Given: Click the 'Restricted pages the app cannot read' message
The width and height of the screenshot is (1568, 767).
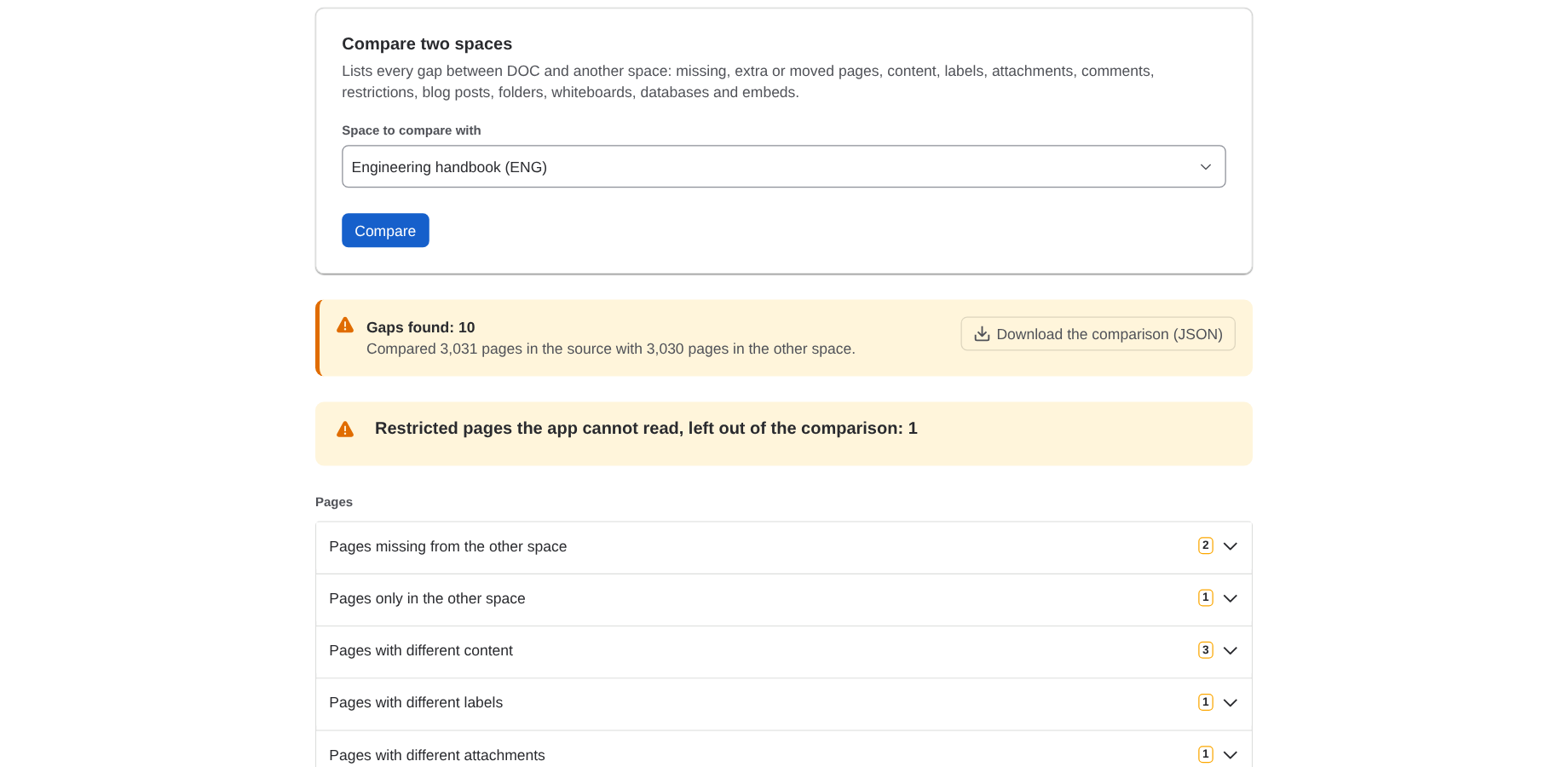Looking at the screenshot, I should [x=646, y=429].
